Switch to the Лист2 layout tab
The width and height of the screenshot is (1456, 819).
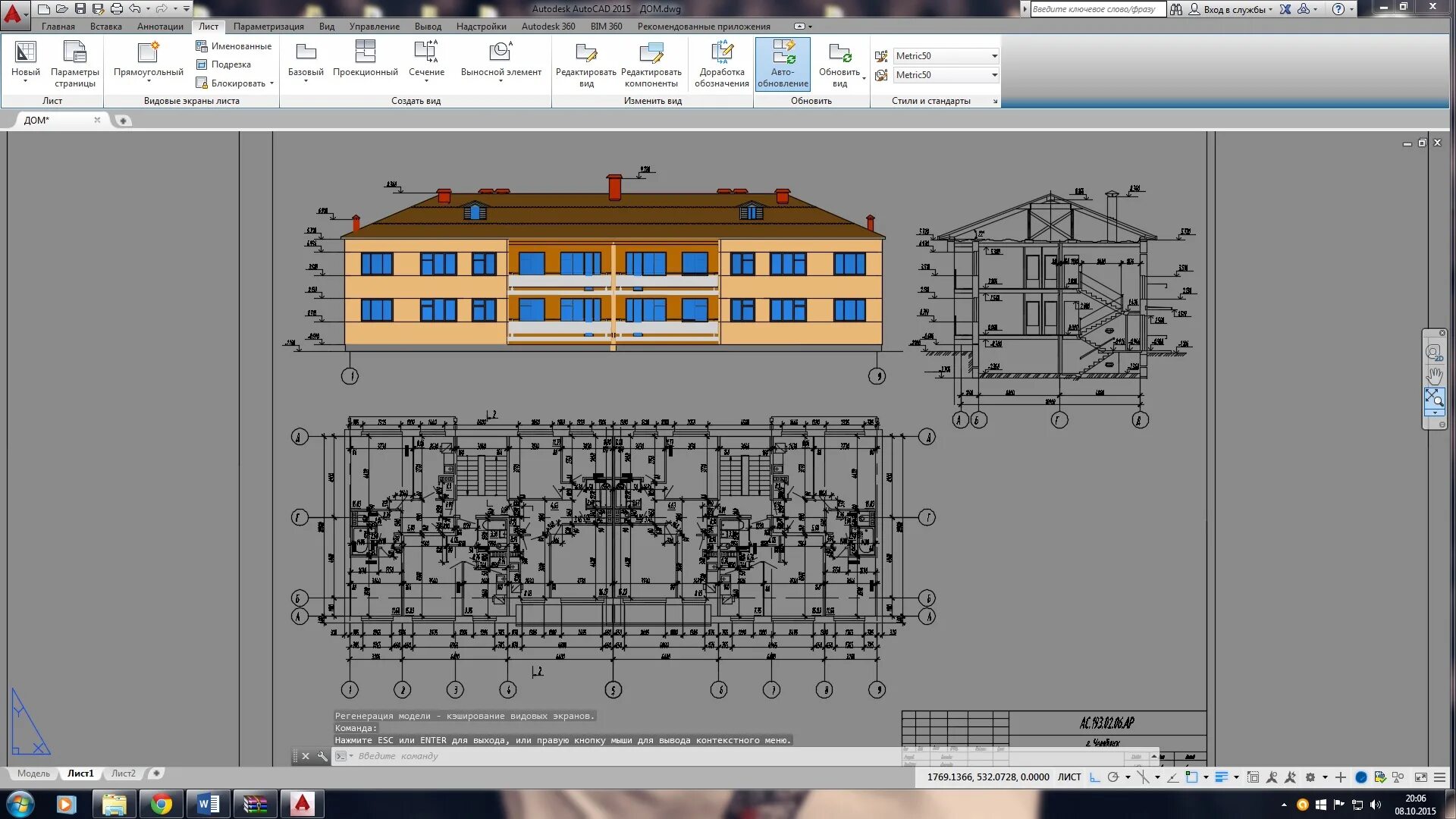[x=123, y=773]
